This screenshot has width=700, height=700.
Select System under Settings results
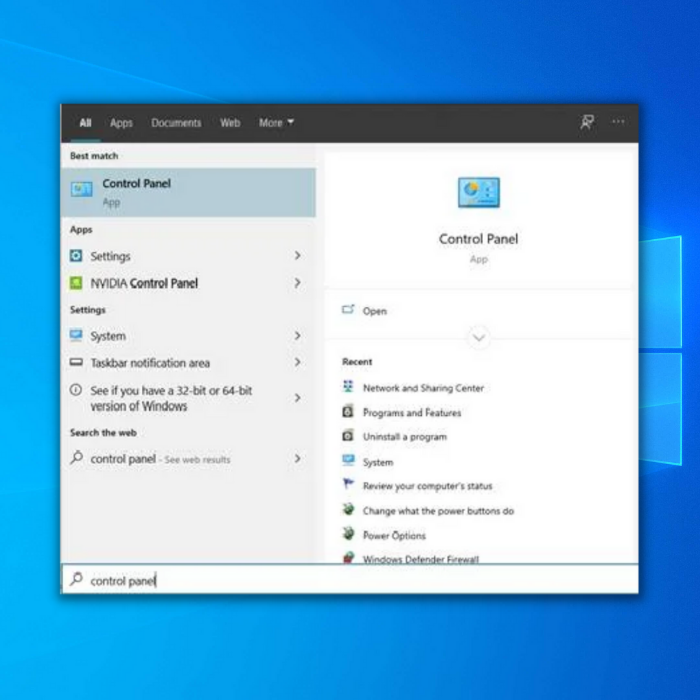[188, 336]
